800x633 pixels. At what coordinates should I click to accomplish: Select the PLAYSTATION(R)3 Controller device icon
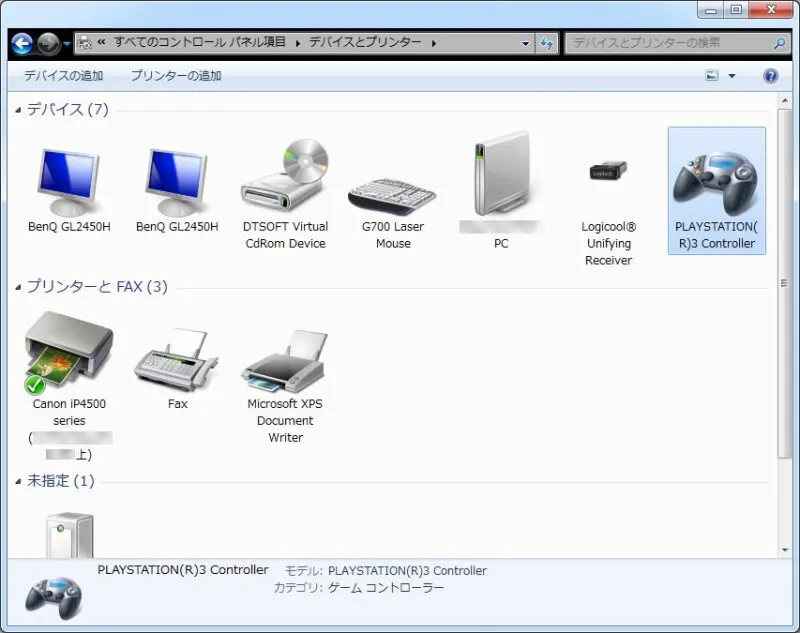(x=716, y=191)
